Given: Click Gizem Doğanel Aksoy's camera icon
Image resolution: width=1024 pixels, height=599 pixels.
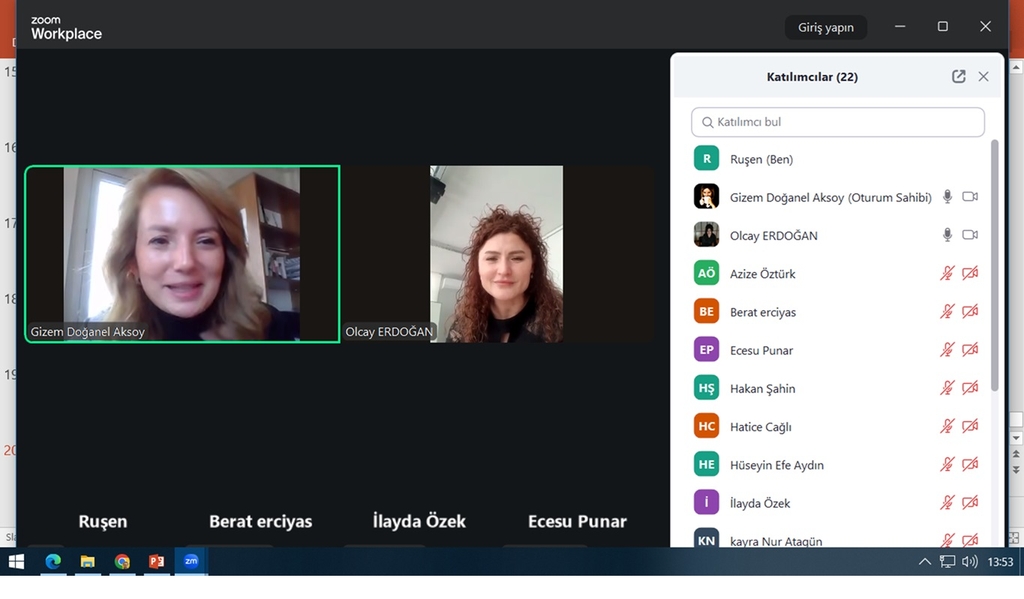Looking at the screenshot, I should click(x=969, y=197).
